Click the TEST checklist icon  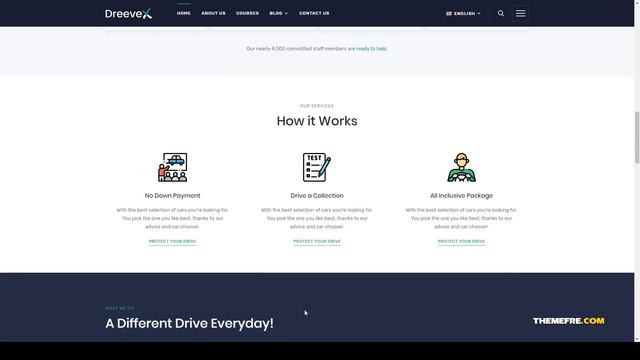[x=317, y=167]
